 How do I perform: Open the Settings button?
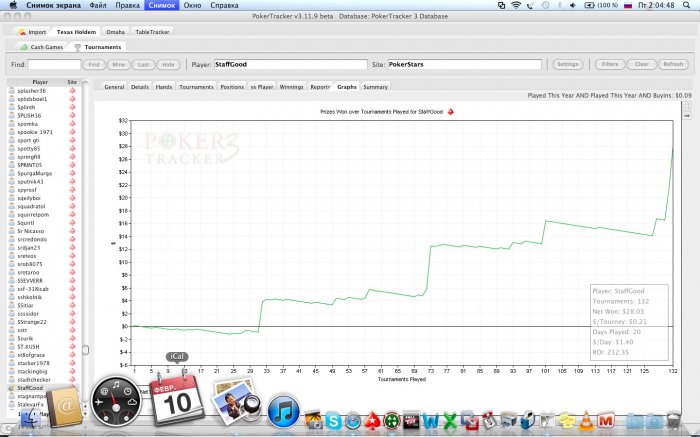click(567, 64)
